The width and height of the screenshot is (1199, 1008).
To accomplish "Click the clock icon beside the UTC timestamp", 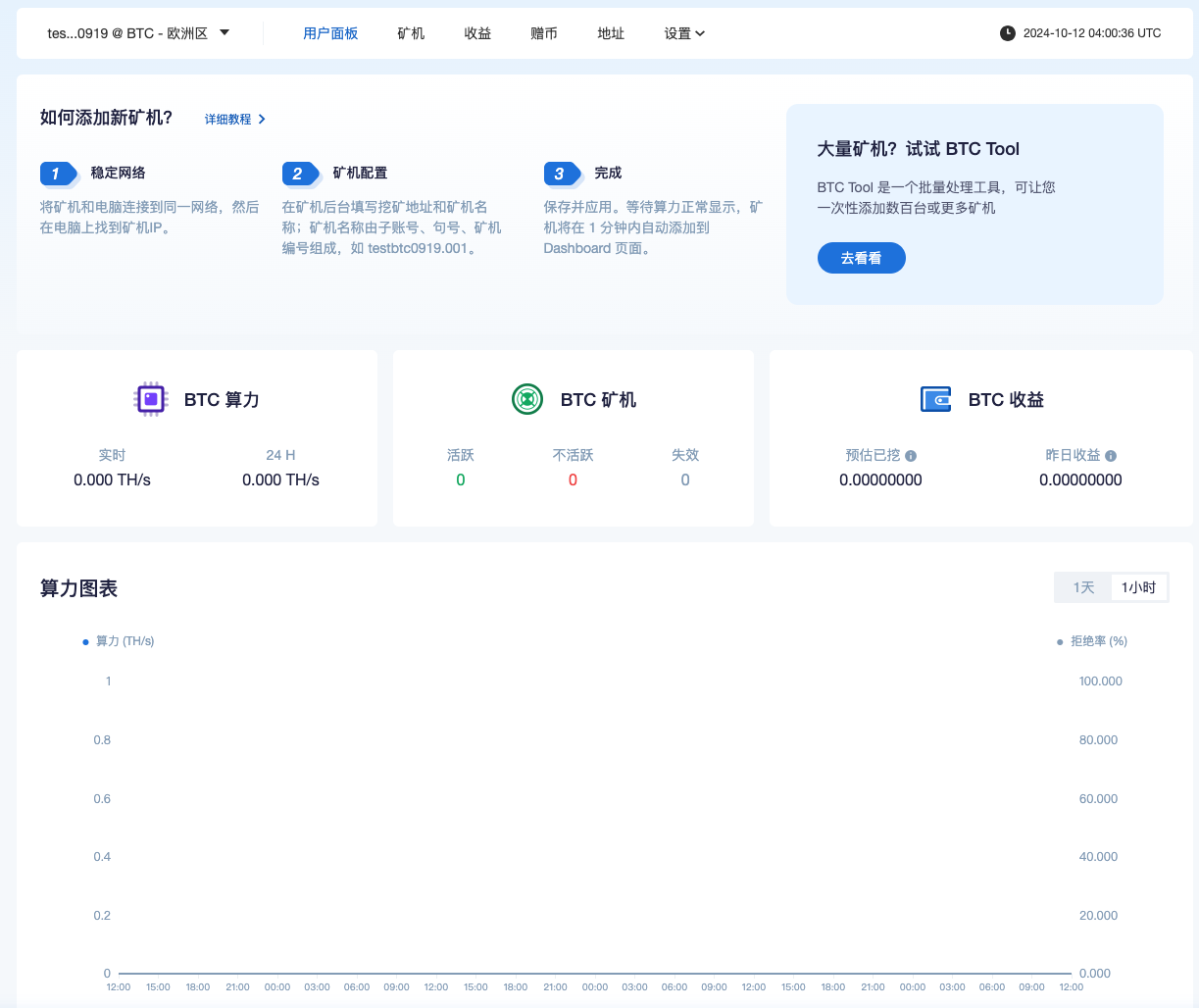I will point(1007,32).
